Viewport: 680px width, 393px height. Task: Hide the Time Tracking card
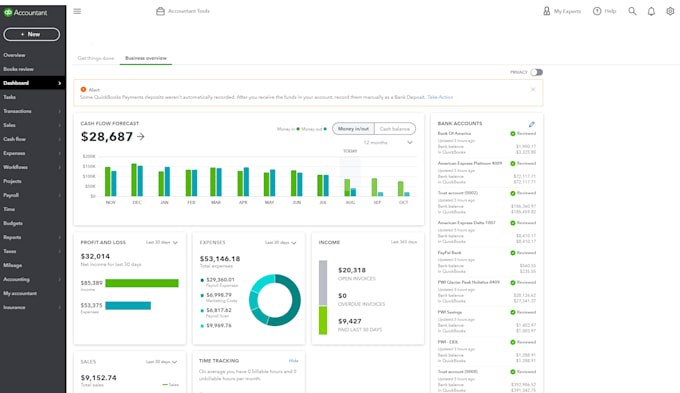(294, 361)
